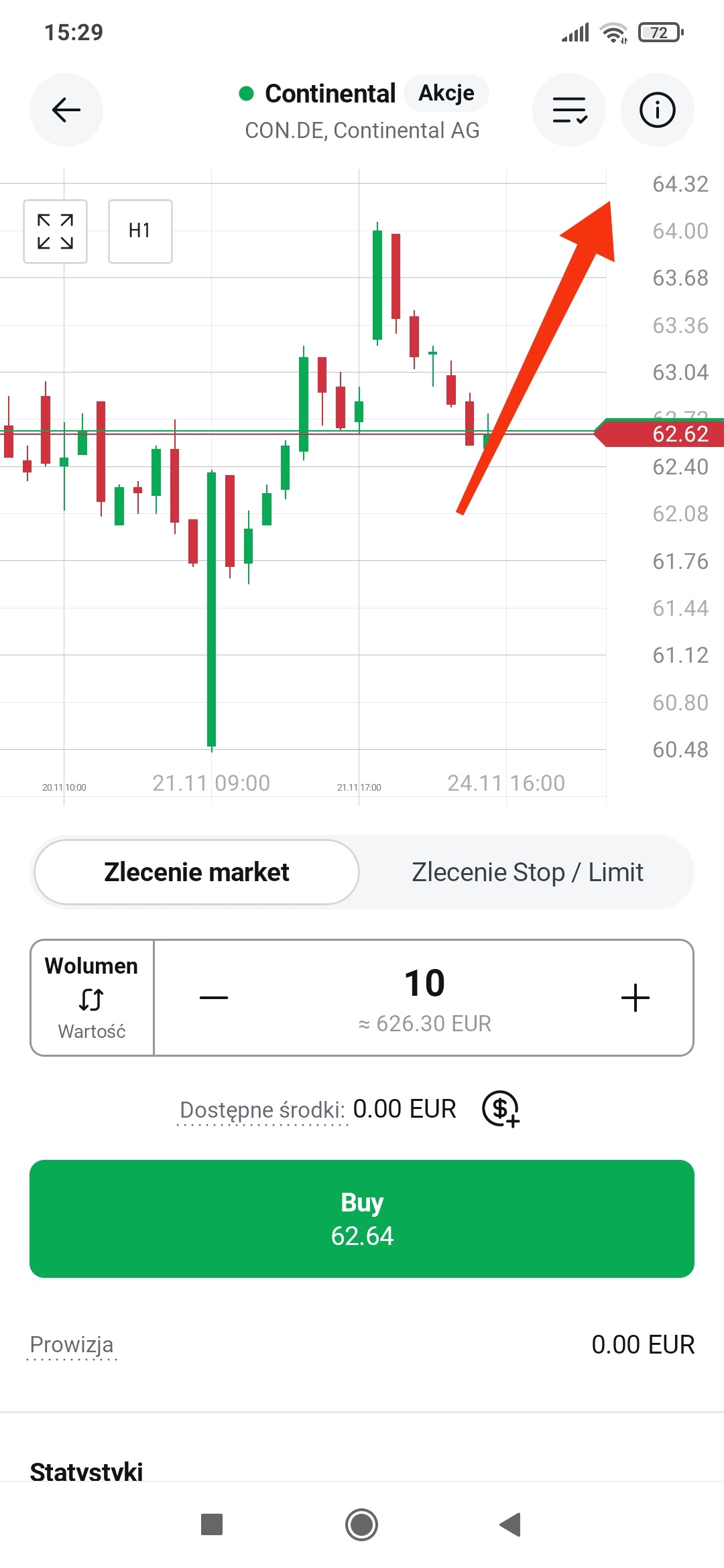Viewport: 724px width, 1568px height.
Task: Tap the red 62.62 price marker
Action: coord(664,434)
